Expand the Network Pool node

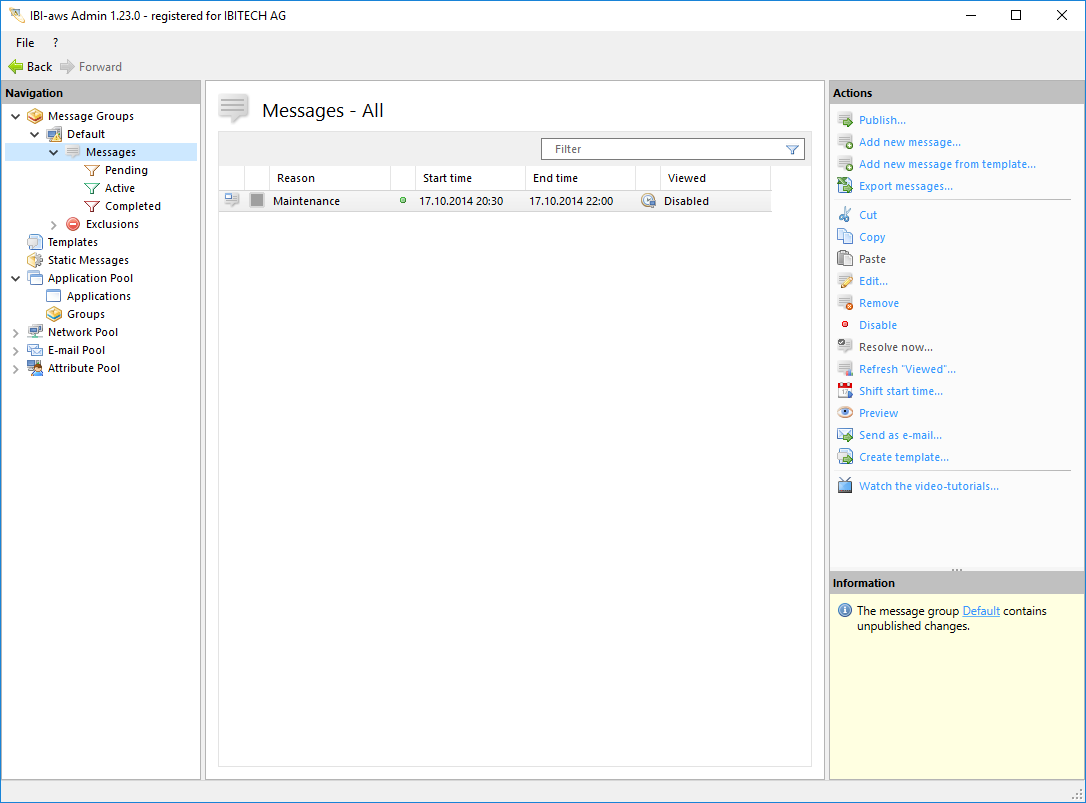(16, 332)
